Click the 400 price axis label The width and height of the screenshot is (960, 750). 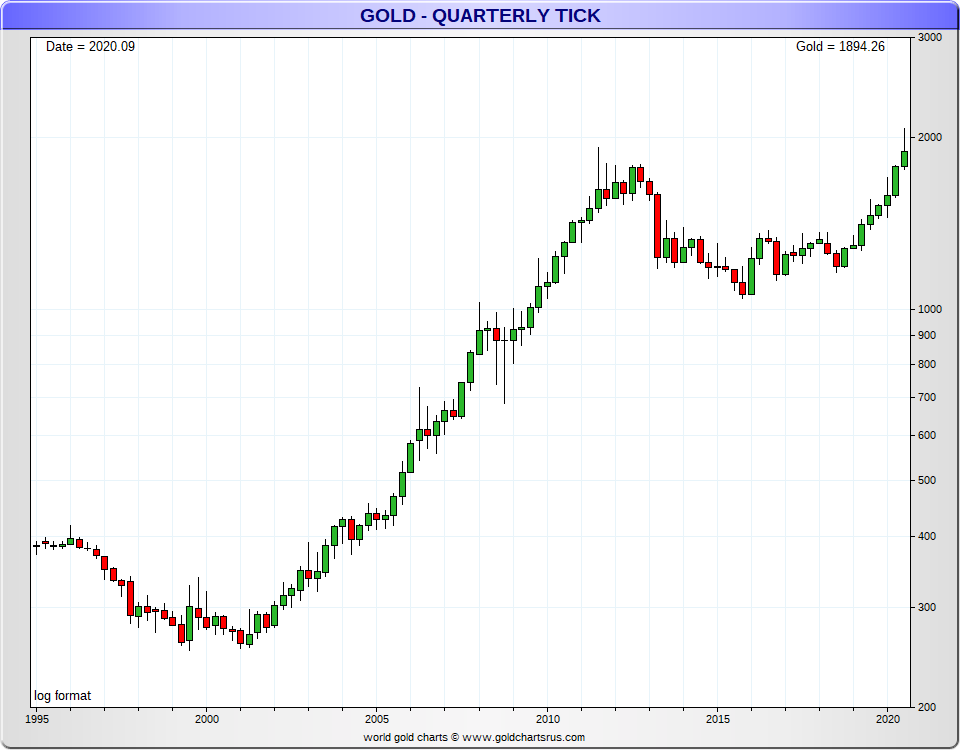click(927, 536)
